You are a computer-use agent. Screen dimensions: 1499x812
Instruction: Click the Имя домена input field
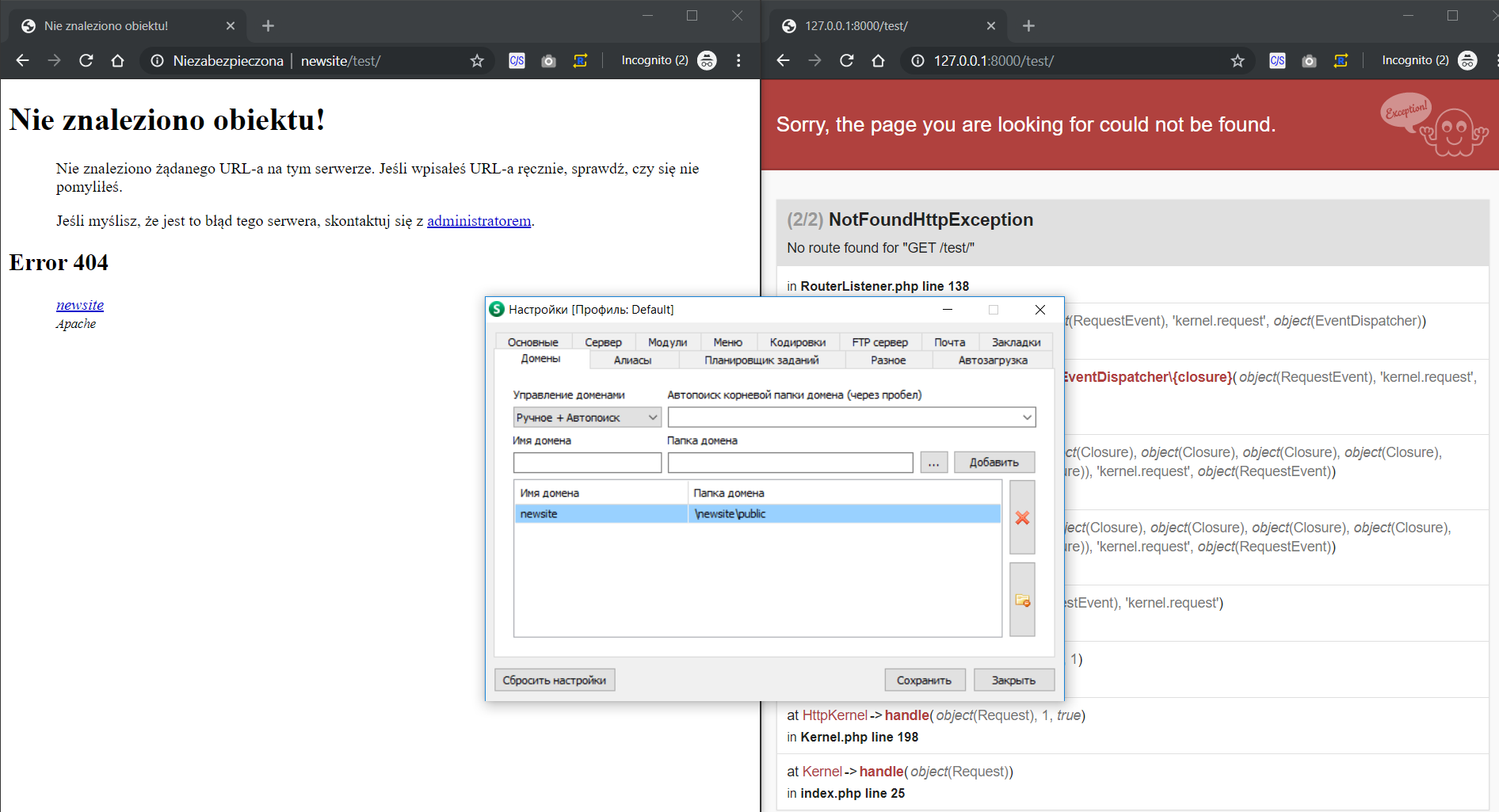point(587,463)
